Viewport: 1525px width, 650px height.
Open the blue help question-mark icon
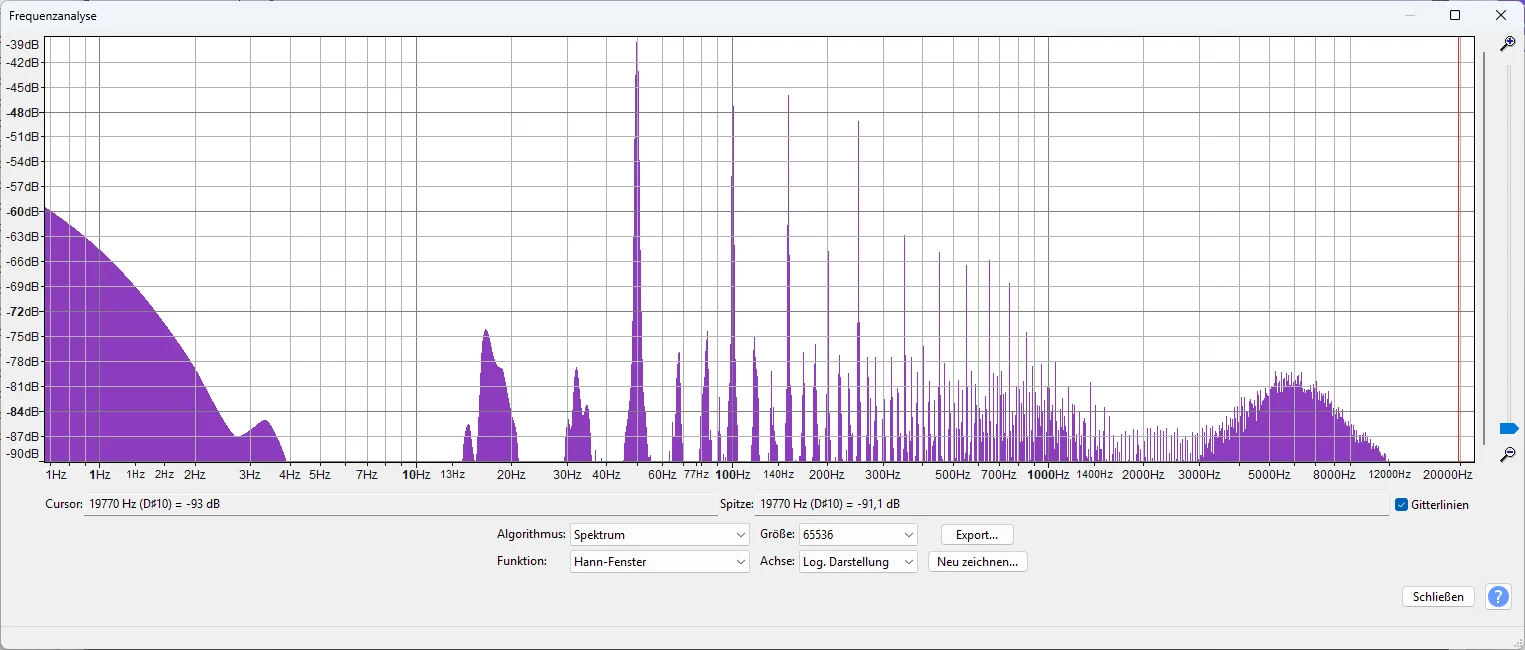(x=1498, y=597)
